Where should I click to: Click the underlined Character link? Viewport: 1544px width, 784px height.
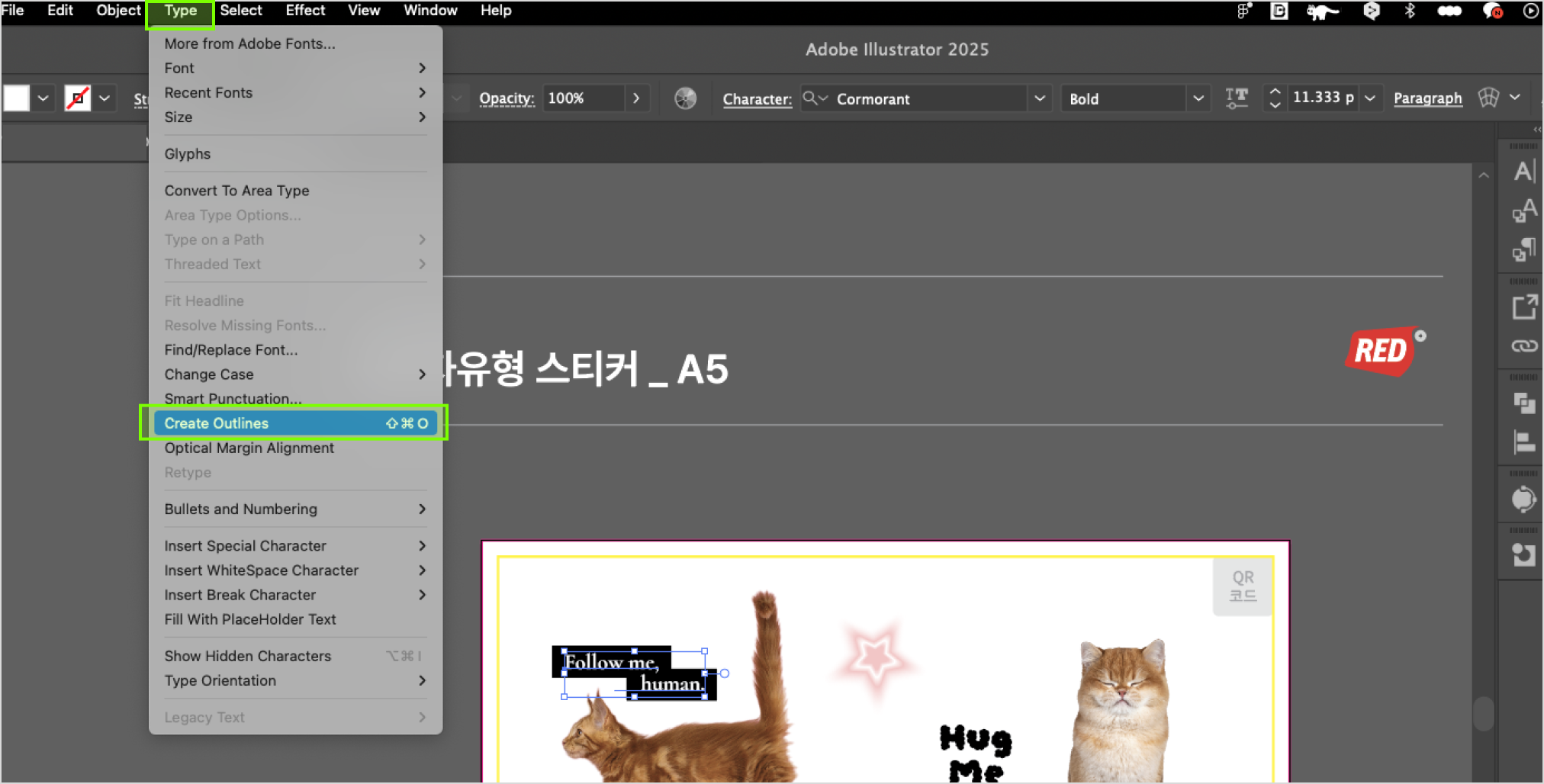tap(756, 99)
